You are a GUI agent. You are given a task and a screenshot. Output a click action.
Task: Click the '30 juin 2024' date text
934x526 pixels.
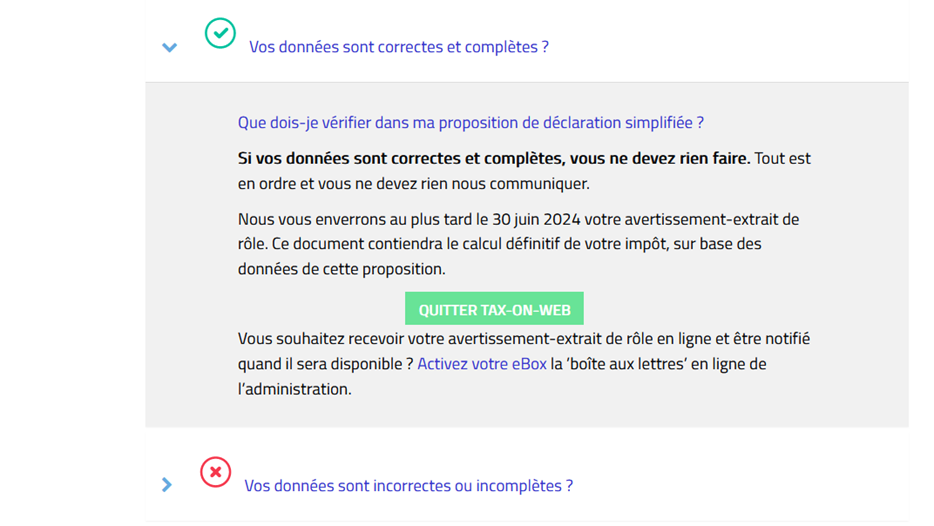pyautogui.click(x=536, y=219)
